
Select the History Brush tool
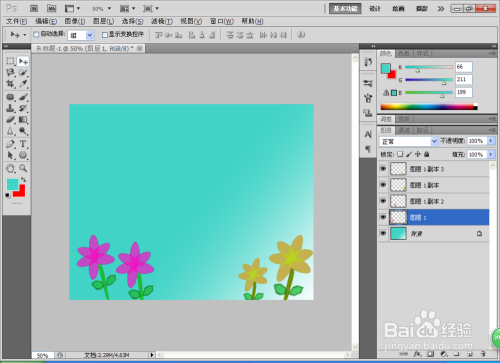(x=23, y=108)
